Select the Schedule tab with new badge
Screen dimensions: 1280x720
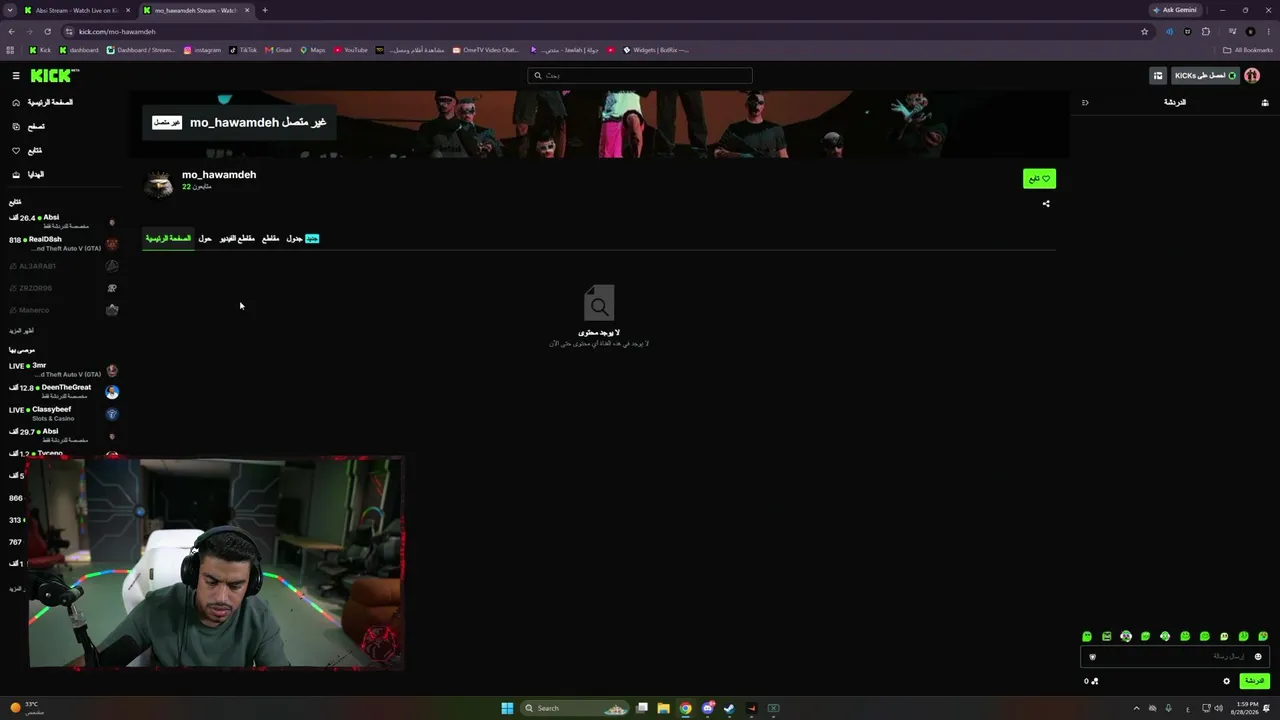coord(302,239)
